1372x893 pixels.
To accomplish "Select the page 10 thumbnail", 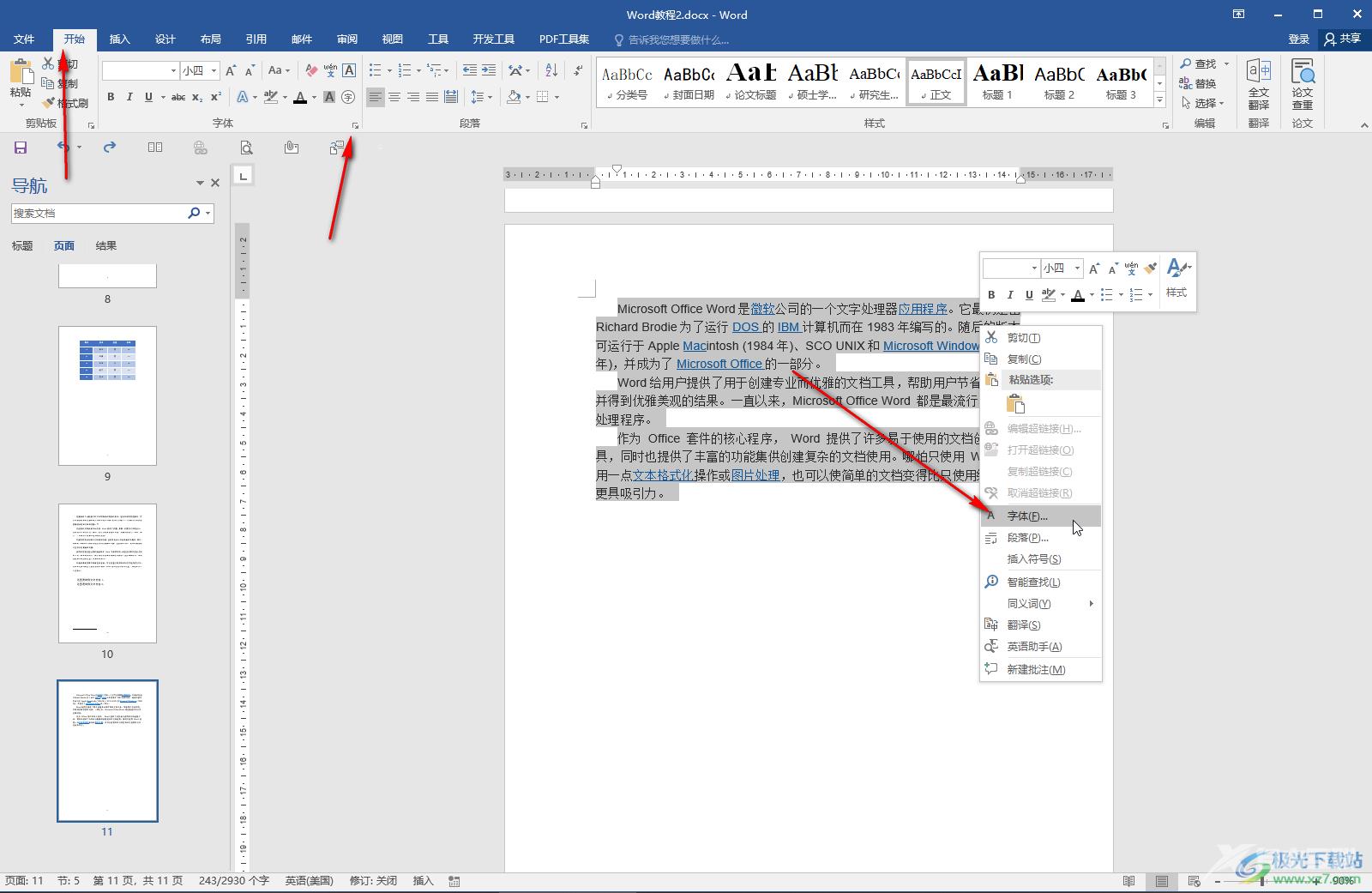I will 107,573.
